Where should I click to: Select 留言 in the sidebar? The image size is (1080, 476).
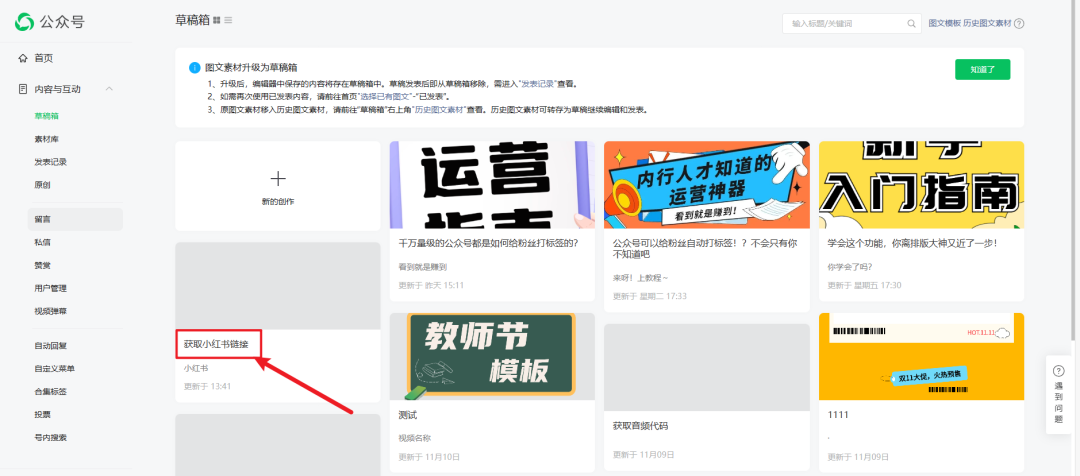click(x=42, y=219)
